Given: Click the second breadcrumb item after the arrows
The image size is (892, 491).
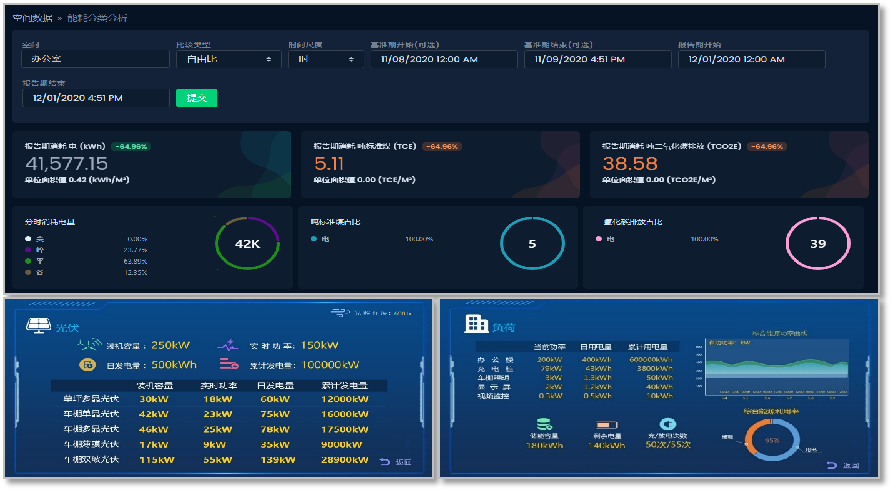Looking at the screenshot, I should pos(97,18).
